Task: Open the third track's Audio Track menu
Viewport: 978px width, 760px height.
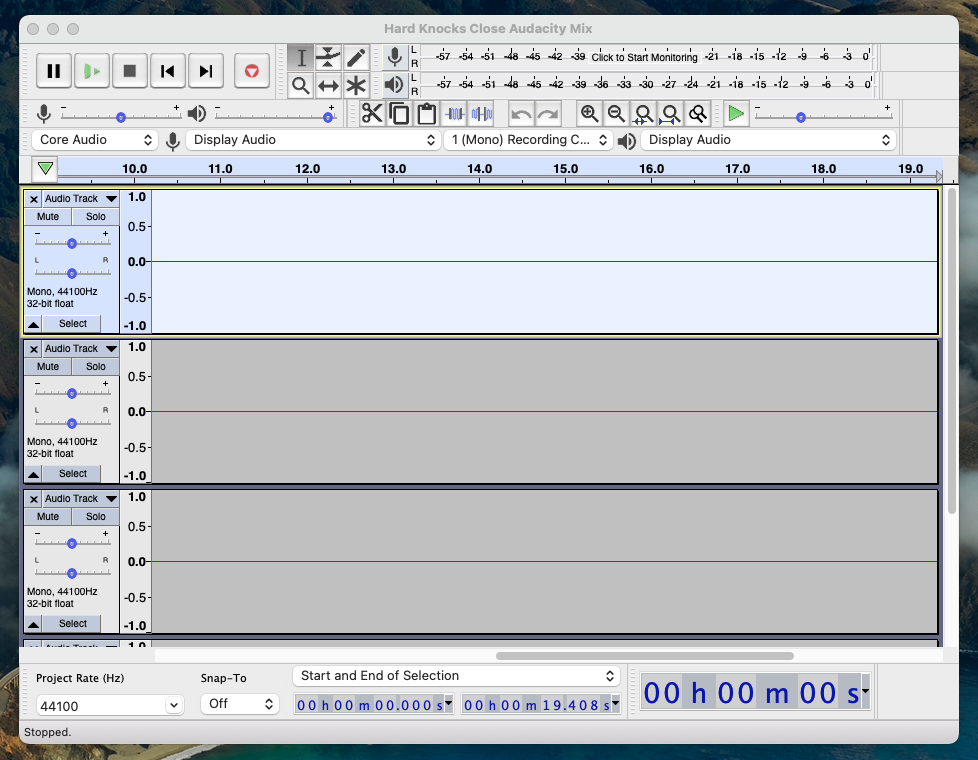Action: click(80, 499)
